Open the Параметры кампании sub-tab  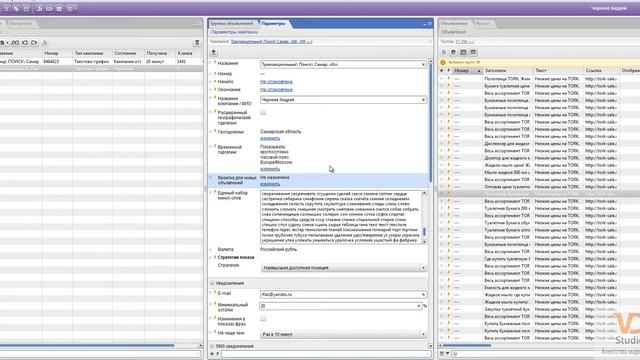click(234, 32)
